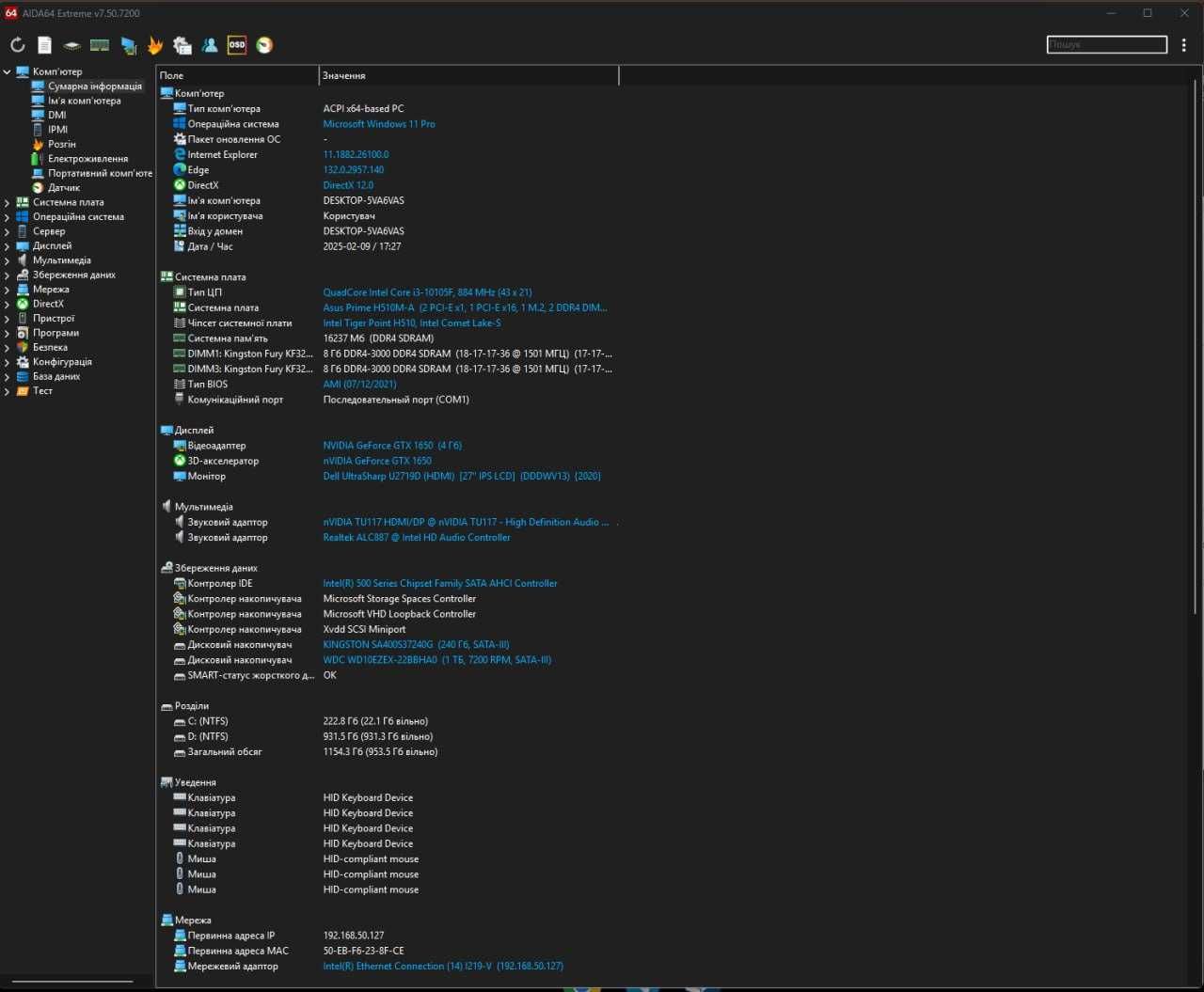Select Пристрої in the sidebar tree
This screenshot has width=1204, height=992.
coord(54,319)
